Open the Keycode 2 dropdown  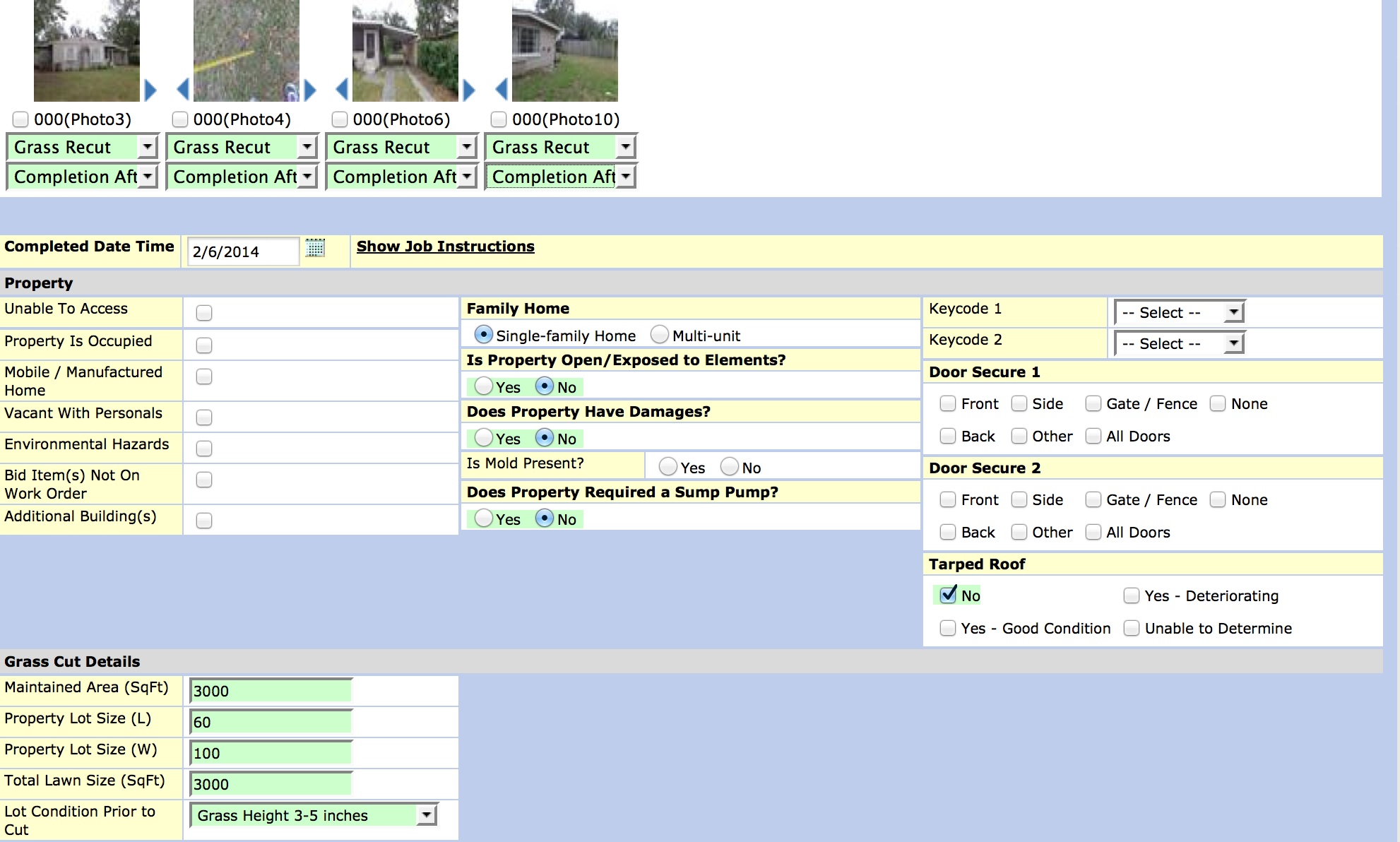(1178, 343)
